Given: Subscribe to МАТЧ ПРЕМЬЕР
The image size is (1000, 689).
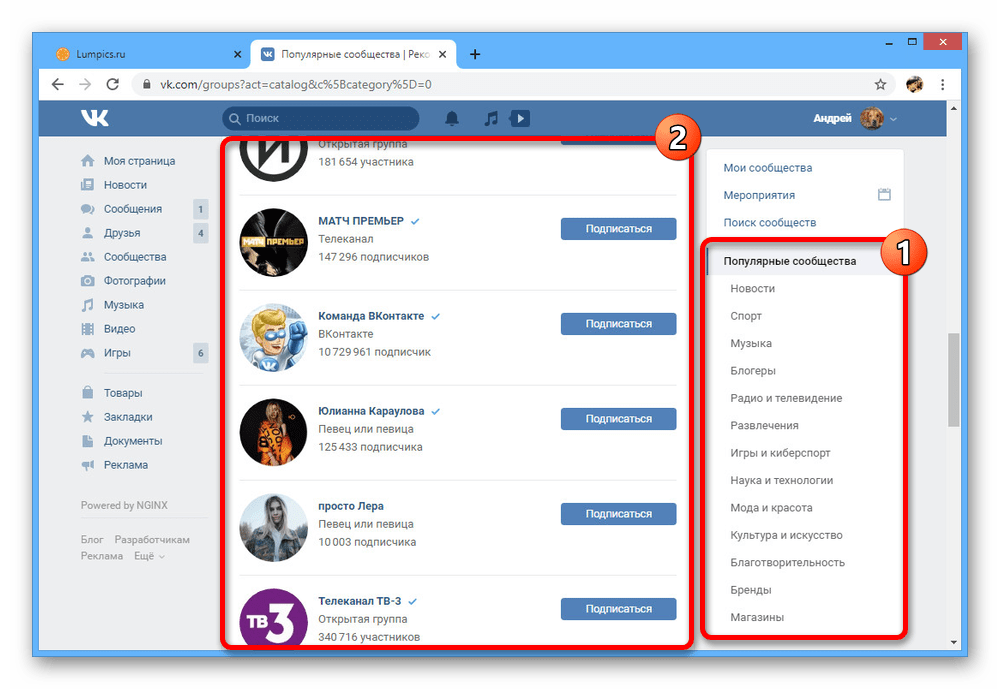Looking at the screenshot, I should (x=618, y=229).
